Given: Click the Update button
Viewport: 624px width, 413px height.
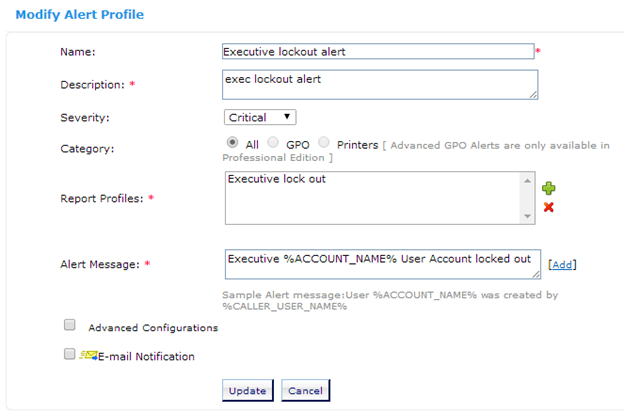Looking at the screenshot, I should (x=248, y=390).
